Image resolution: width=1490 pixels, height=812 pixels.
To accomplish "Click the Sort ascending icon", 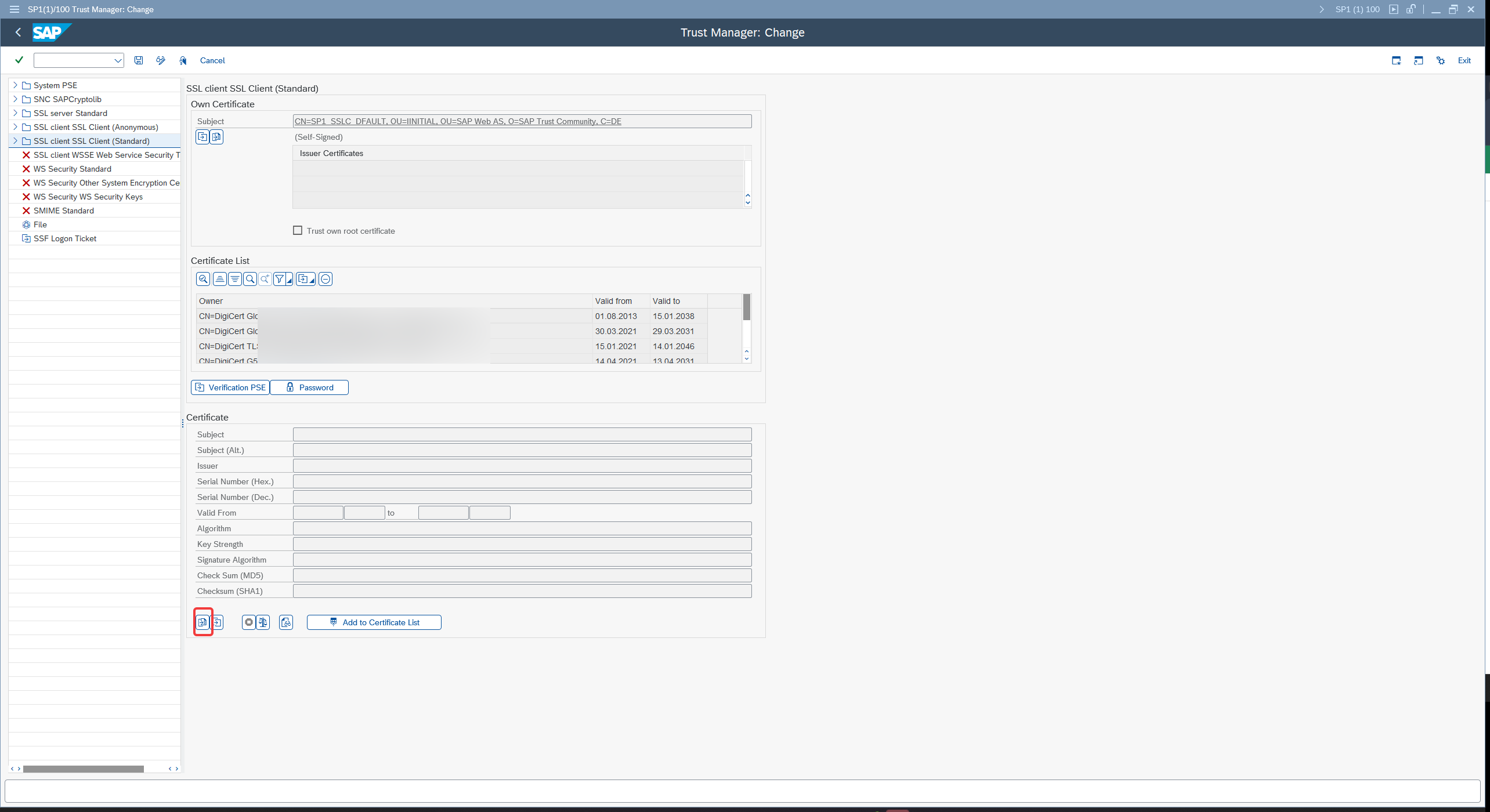I will coord(220,279).
